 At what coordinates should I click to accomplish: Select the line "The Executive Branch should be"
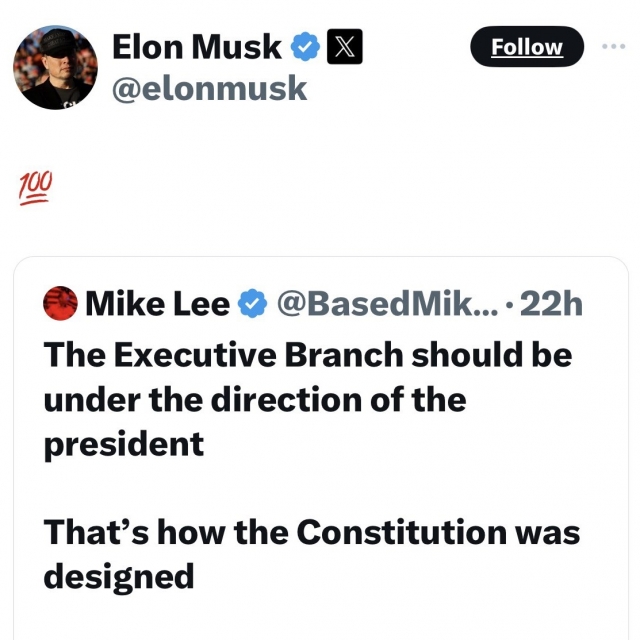pos(308,355)
